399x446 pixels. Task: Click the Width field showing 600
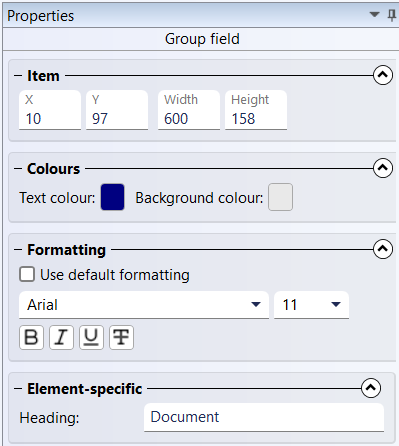point(189,110)
